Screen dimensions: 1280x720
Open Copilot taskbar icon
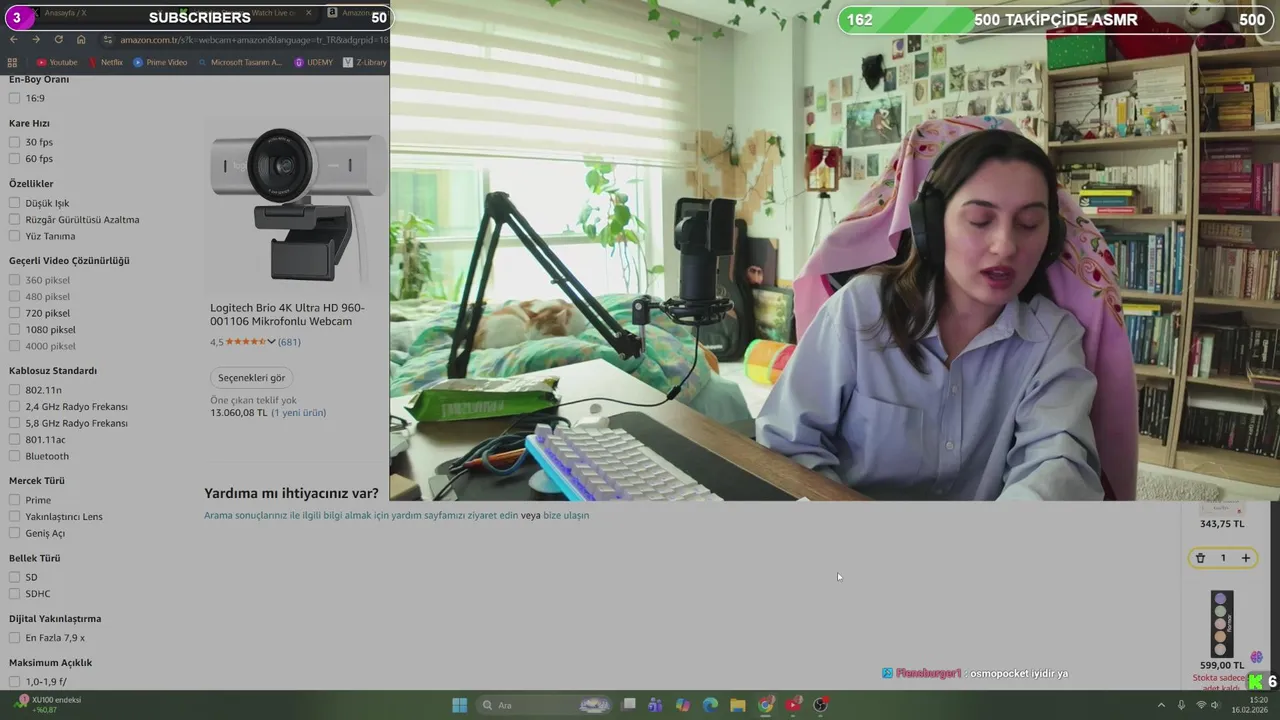[682, 705]
